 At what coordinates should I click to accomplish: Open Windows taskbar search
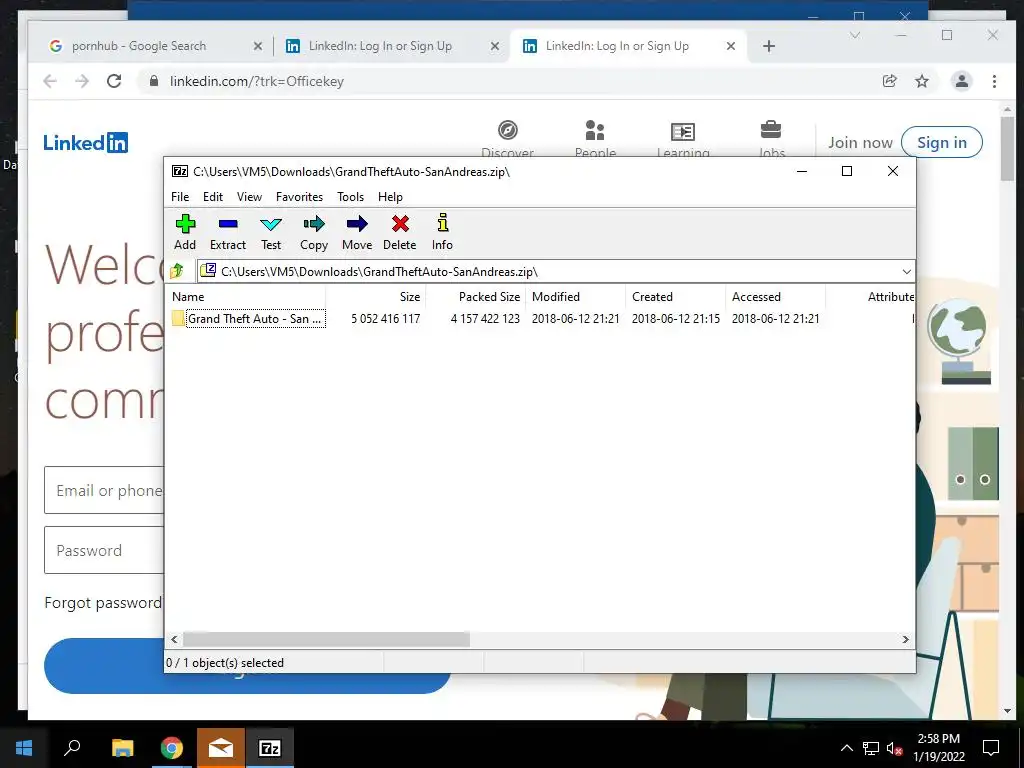72,748
